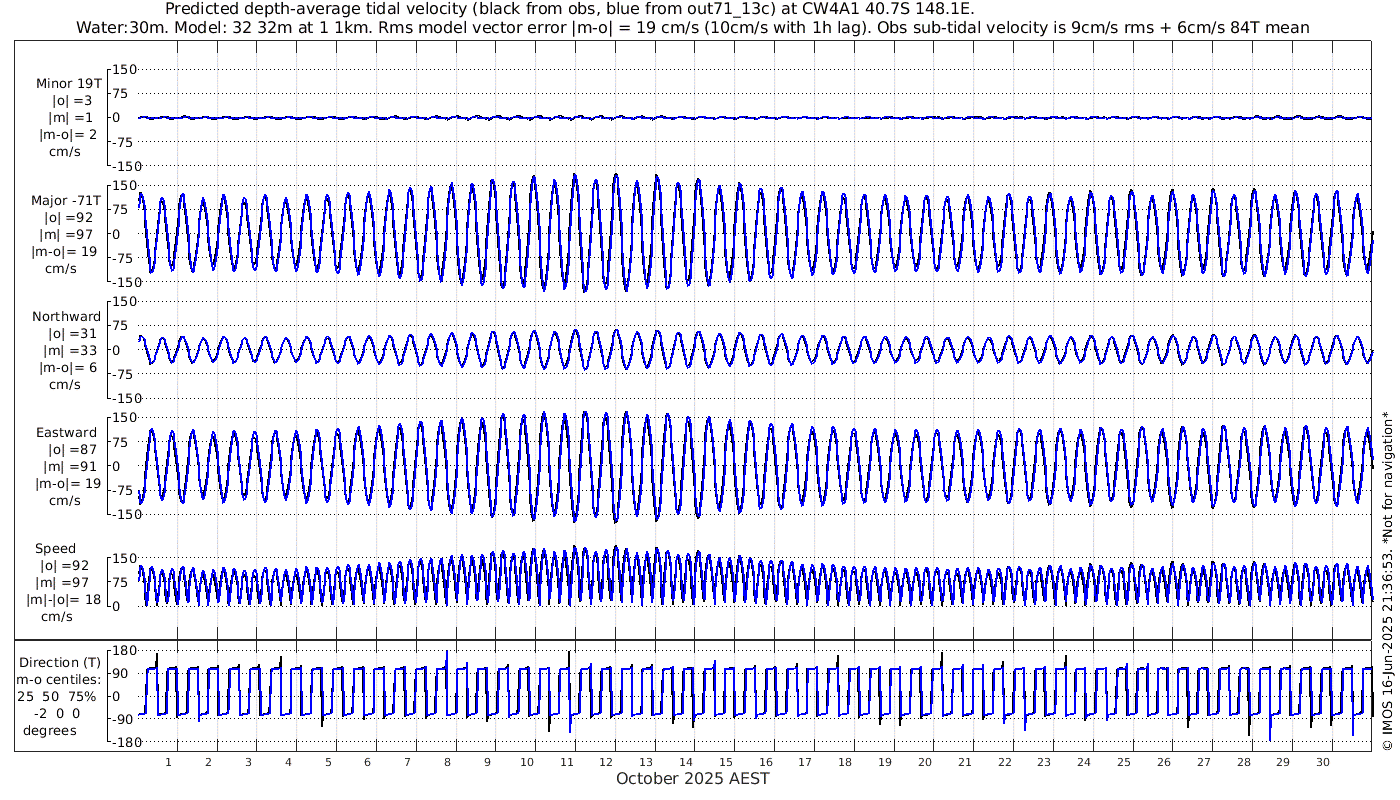Click the 'Eastward' panel label
Image resolution: width=1400 pixels, height=800 pixels.
pos(66,433)
